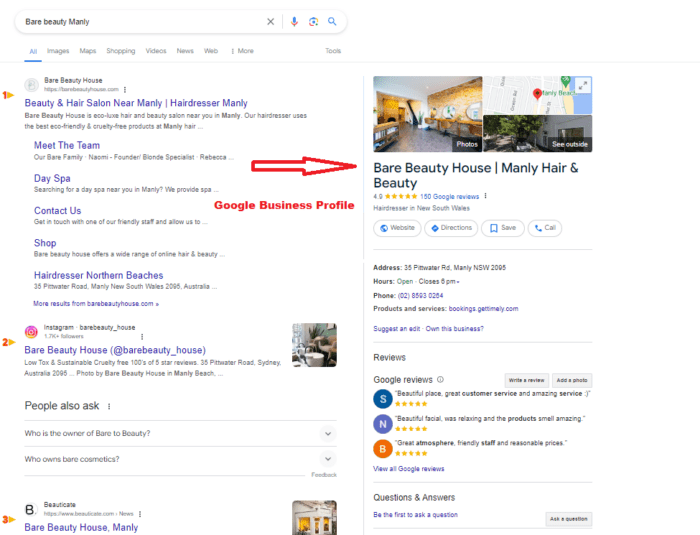
Task: Open the More search filters dropdown
Action: [242, 51]
